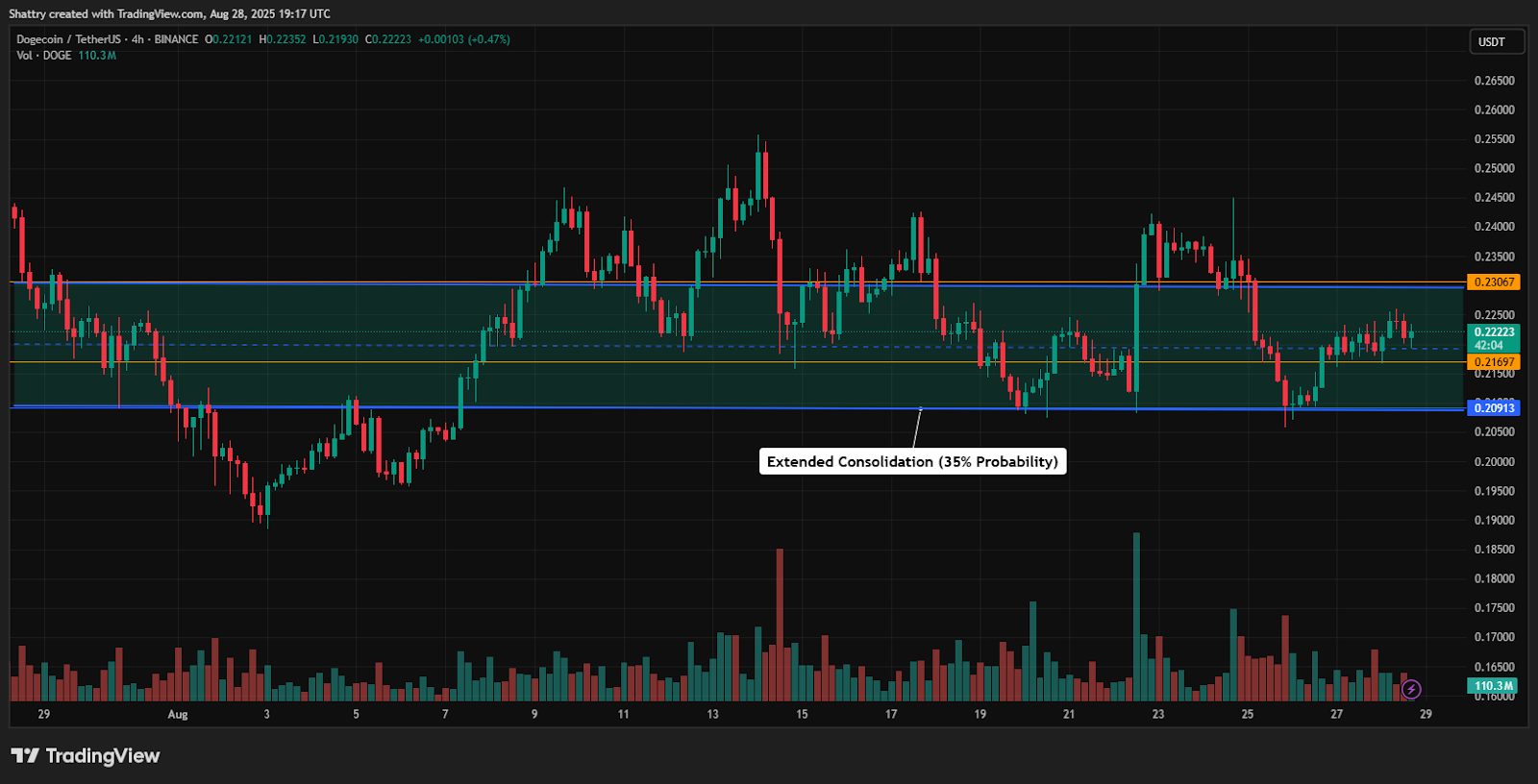Click the 0.19000 price axis label

pos(1495,520)
